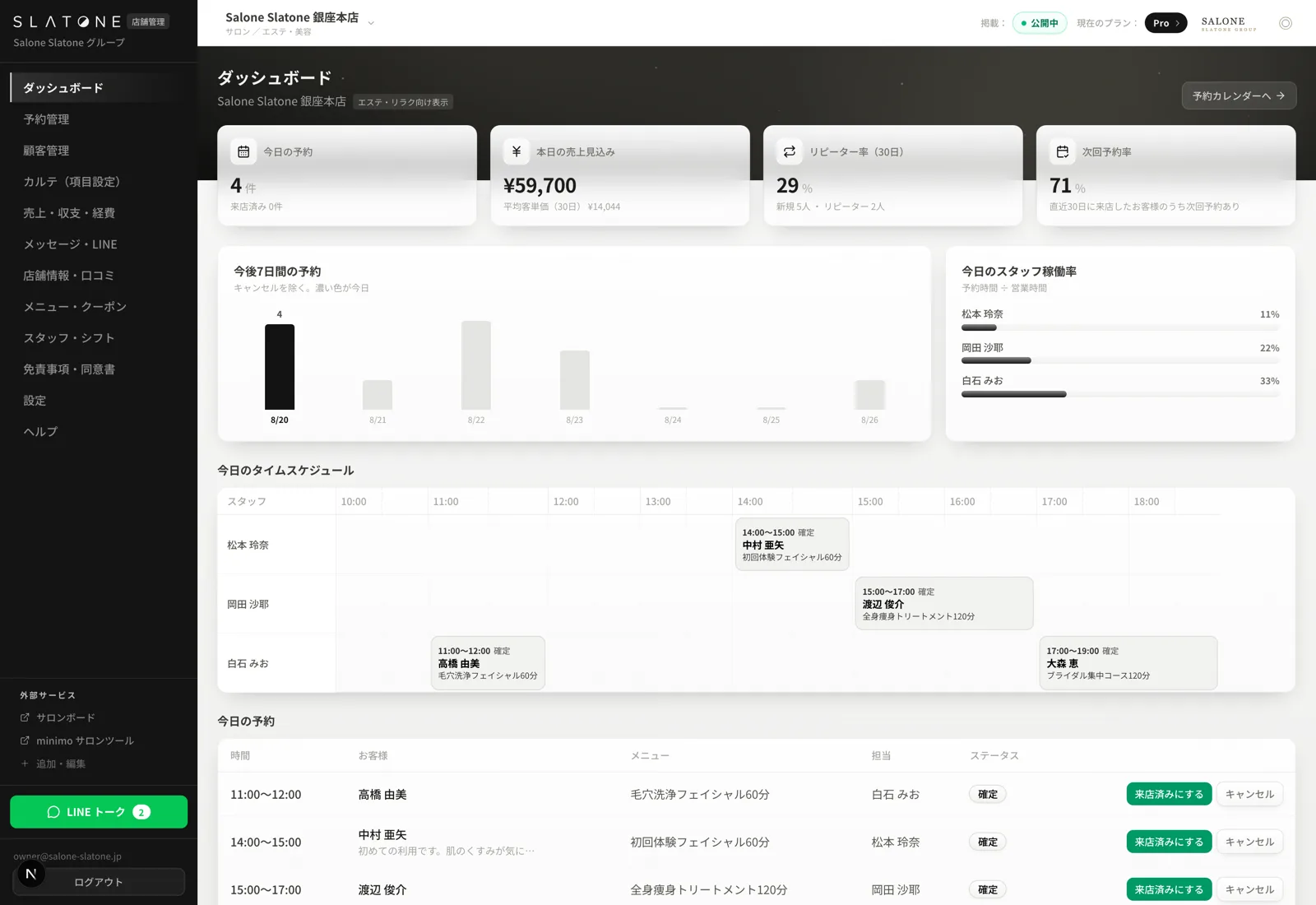Select the 8/22 bar in the chart

point(476,365)
